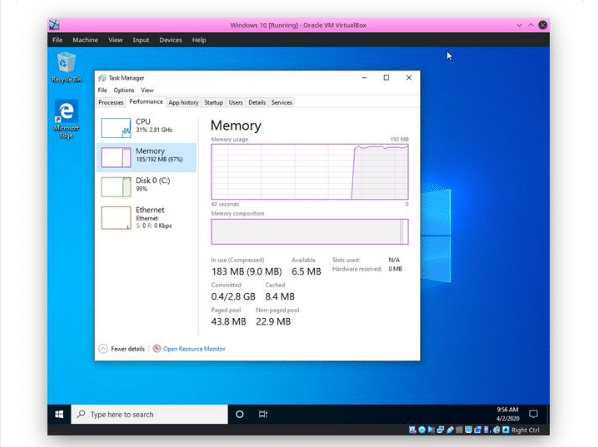Screen dimensions: 598x447
Task: Select the Microsoft Edge desktop shortcut
Action: (66, 119)
